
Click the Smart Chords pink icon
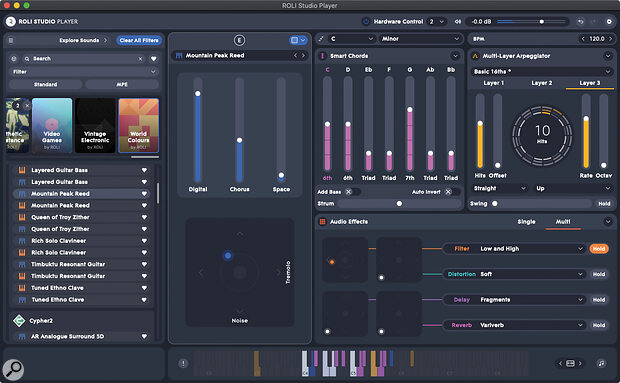coord(322,56)
